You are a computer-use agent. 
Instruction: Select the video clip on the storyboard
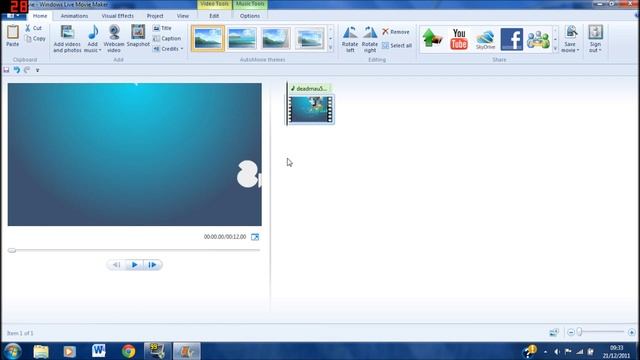311,109
